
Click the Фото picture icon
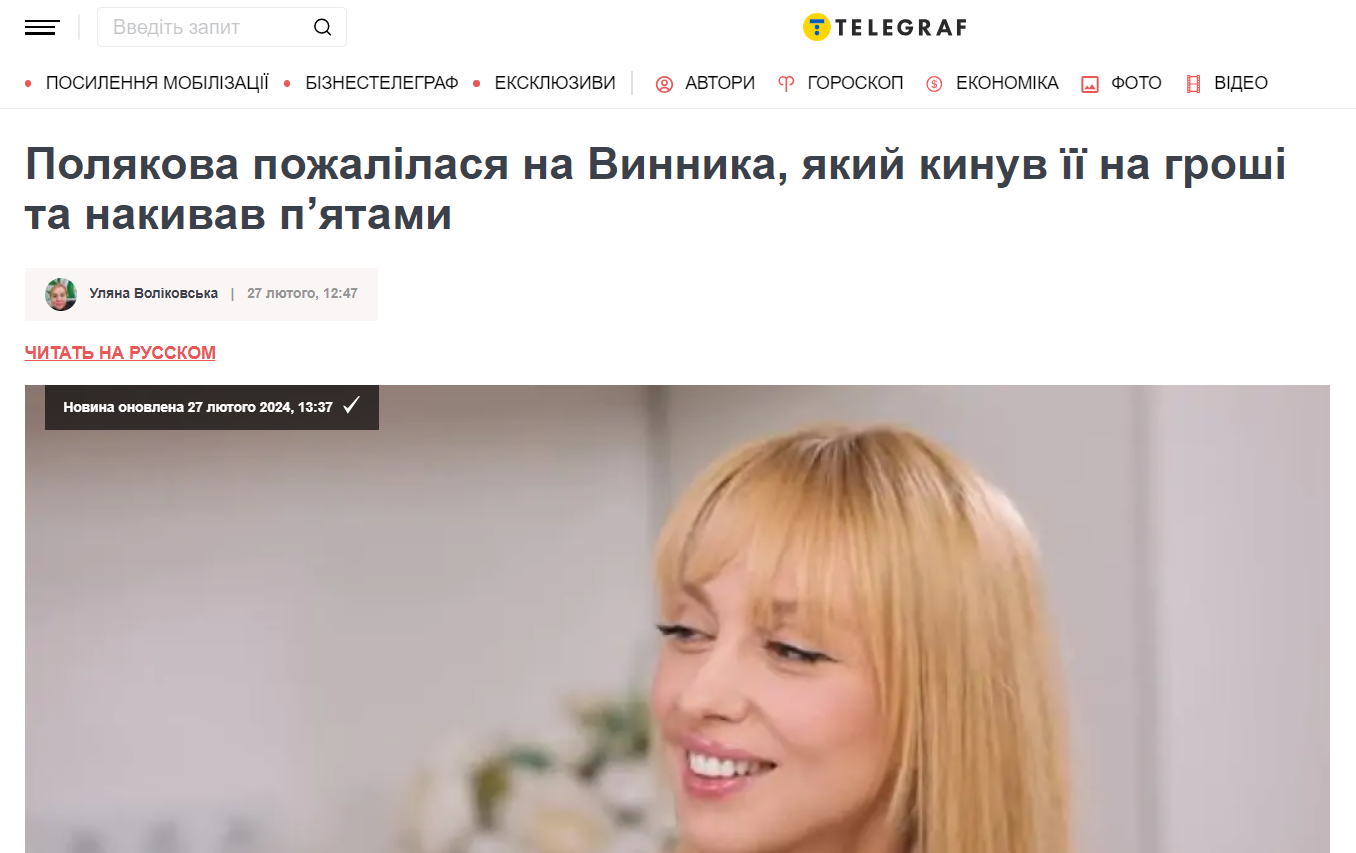click(1090, 84)
